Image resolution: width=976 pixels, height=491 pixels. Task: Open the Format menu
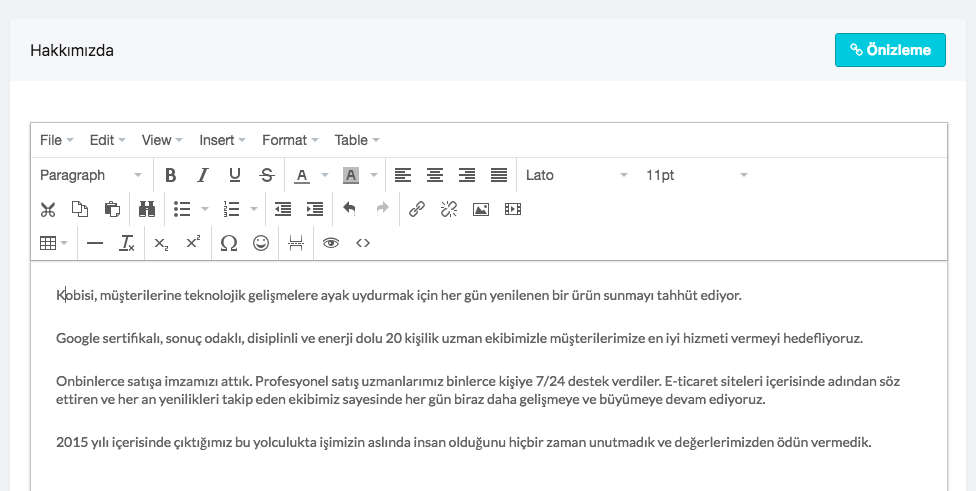[x=290, y=140]
